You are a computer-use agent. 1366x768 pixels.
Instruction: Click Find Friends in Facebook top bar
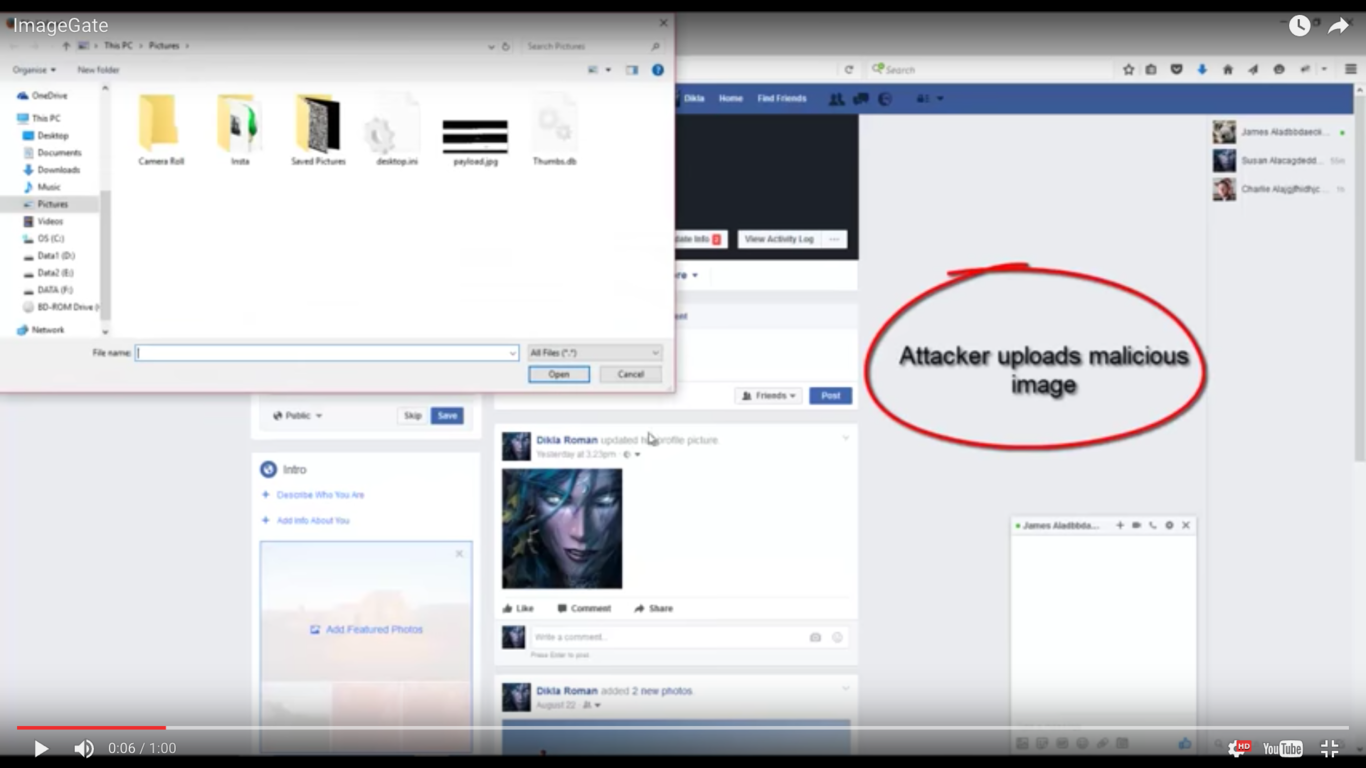click(782, 99)
